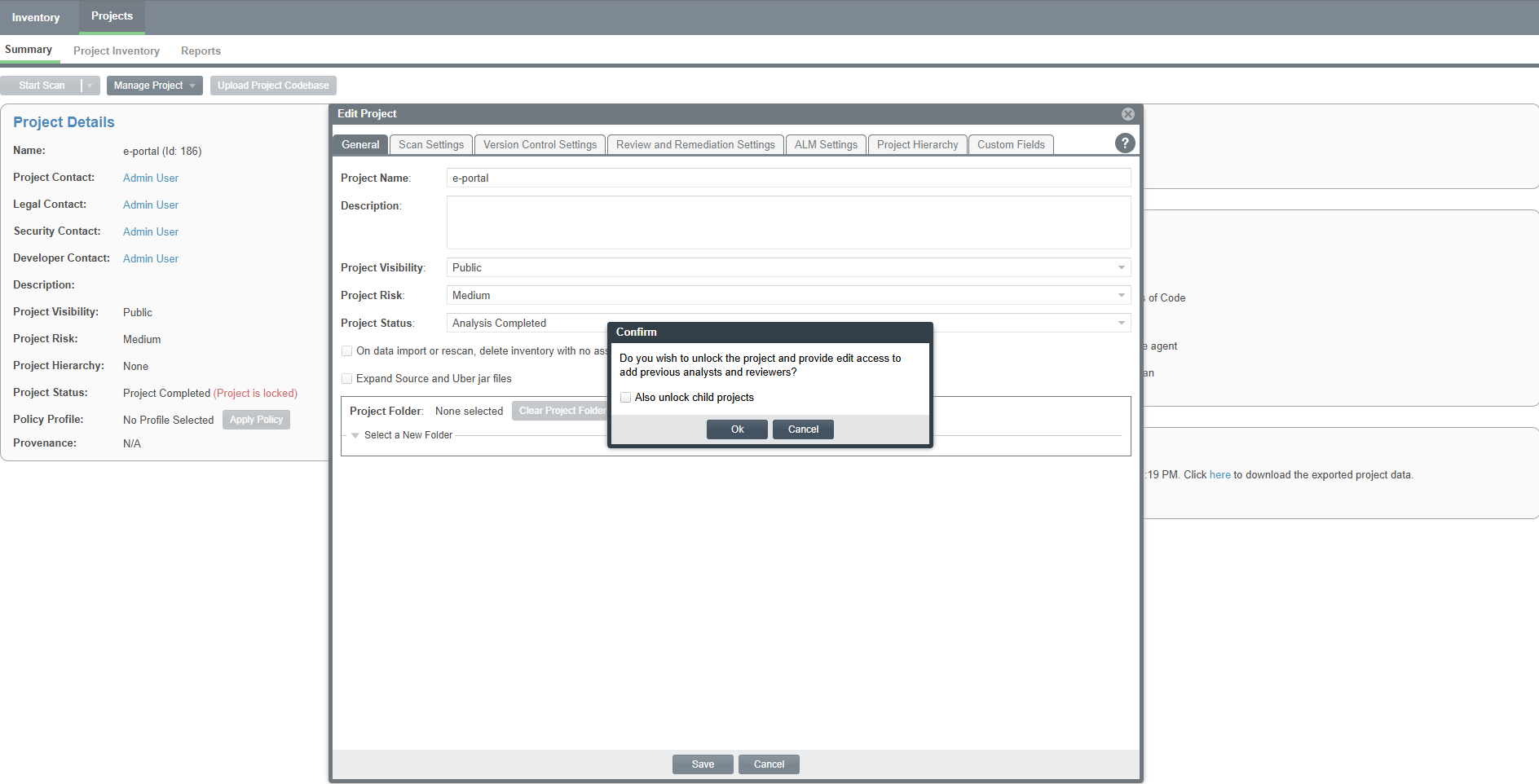The width and height of the screenshot is (1539, 784).
Task: Enable Expand Source and Uber jar files
Action: [x=347, y=379]
